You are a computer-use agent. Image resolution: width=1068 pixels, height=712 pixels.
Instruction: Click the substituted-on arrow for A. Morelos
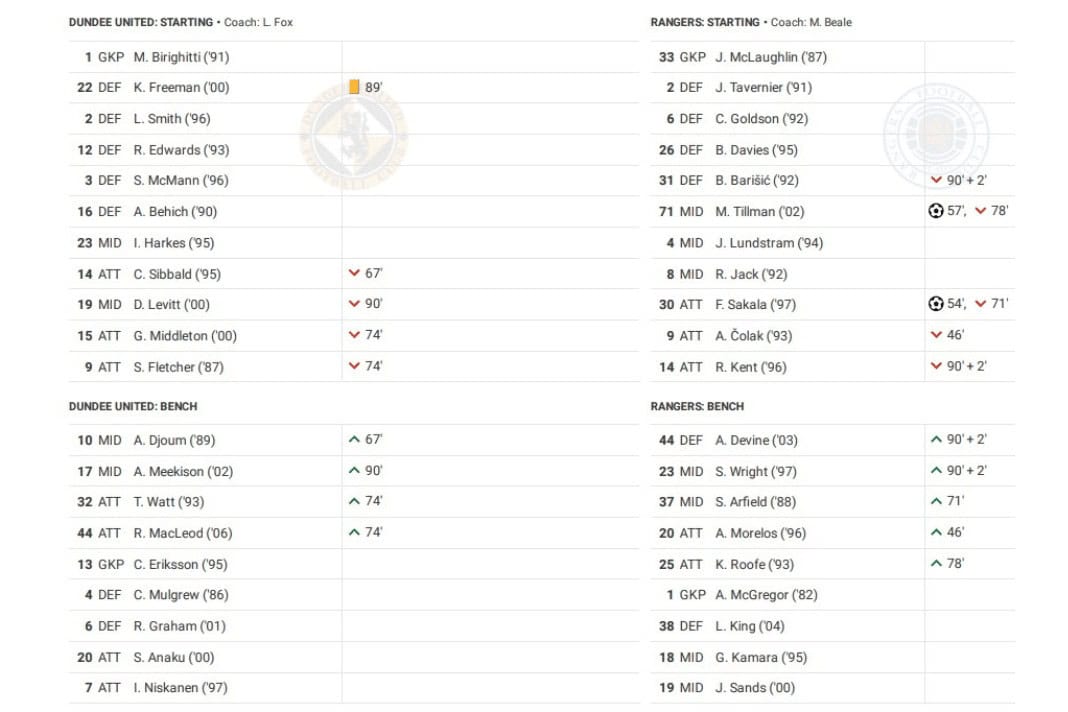[x=936, y=532]
